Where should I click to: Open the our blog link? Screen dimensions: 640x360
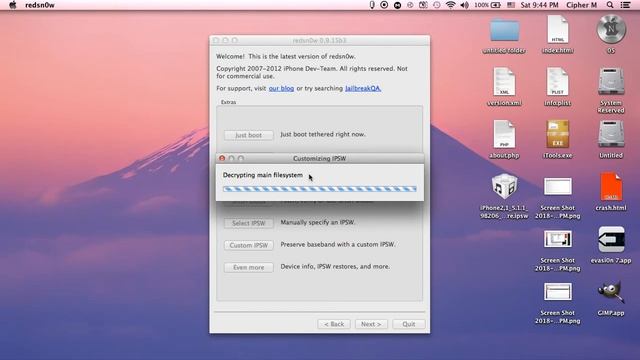281,88
